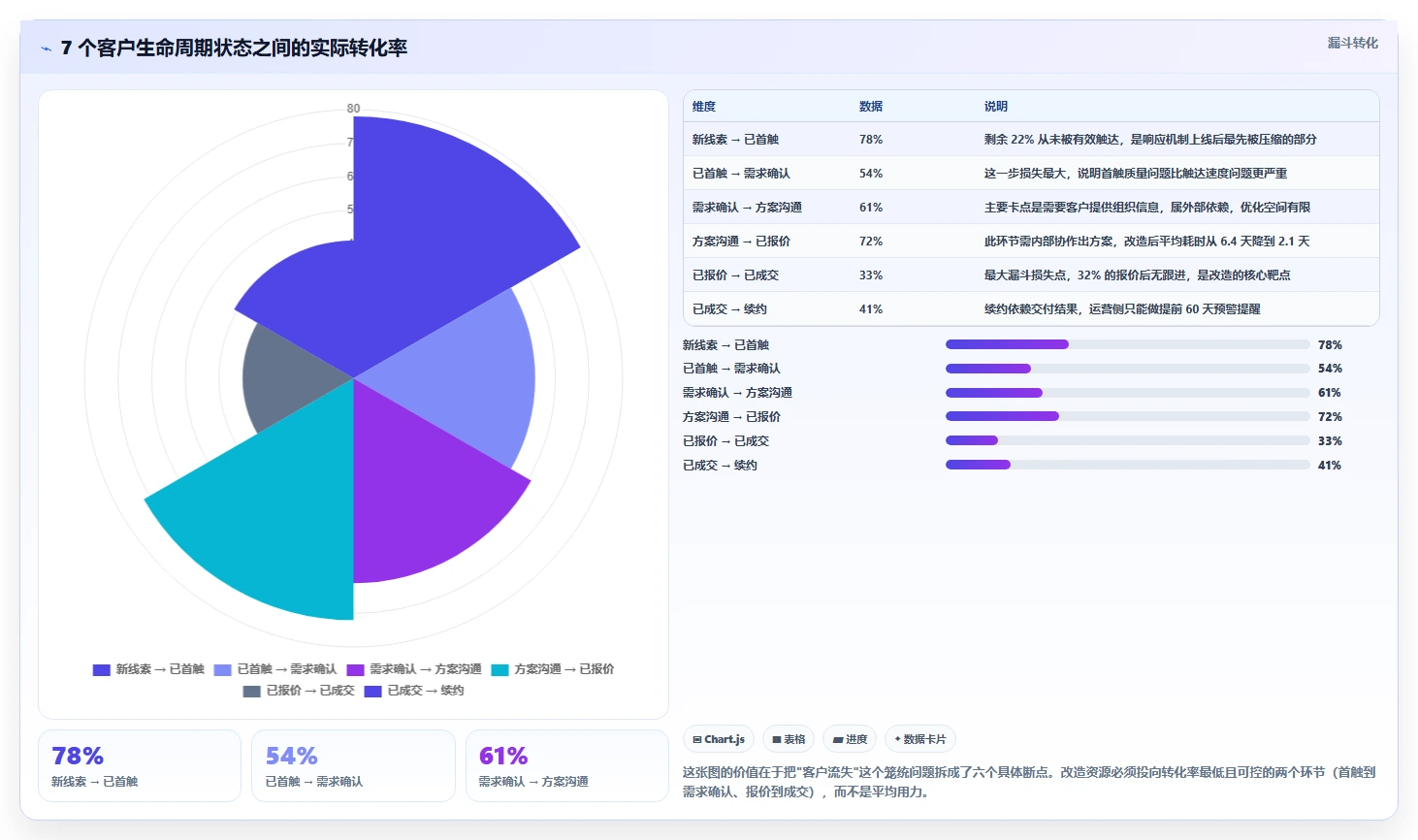
Task: Click the header icon beside the title
Action: pyautogui.click(x=46, y=48)
